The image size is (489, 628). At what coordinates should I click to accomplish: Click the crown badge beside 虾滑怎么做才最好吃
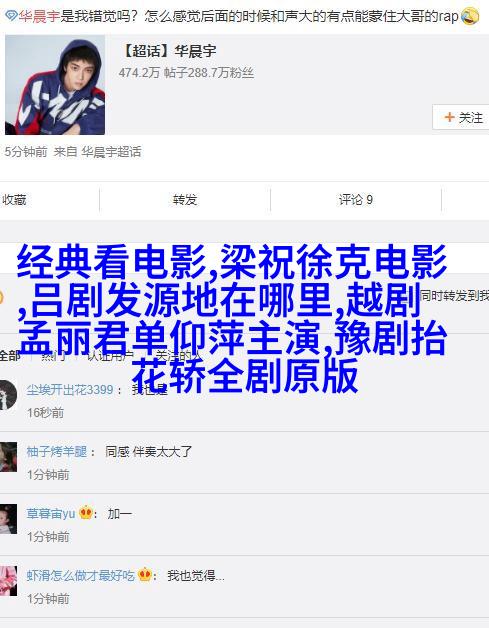click(x=144, y=575)
